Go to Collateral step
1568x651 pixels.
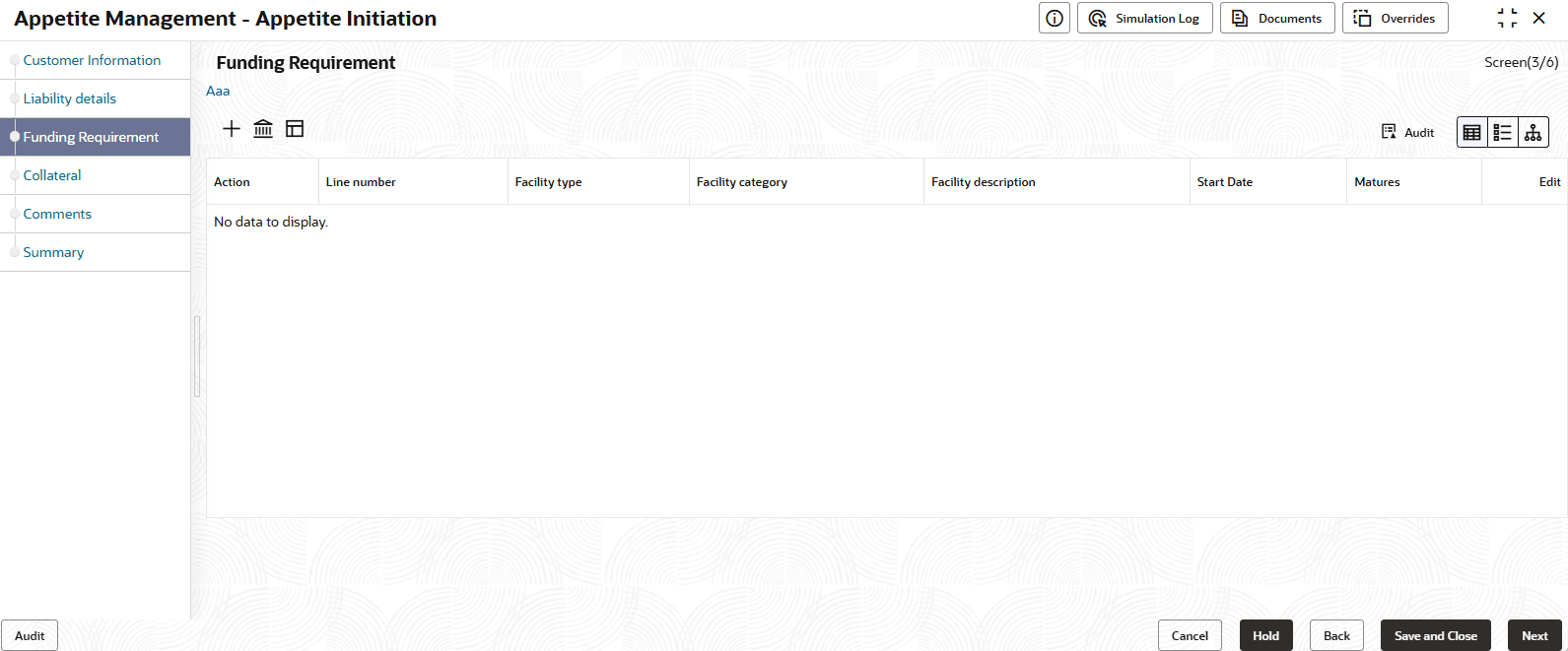tap(95, 175)
